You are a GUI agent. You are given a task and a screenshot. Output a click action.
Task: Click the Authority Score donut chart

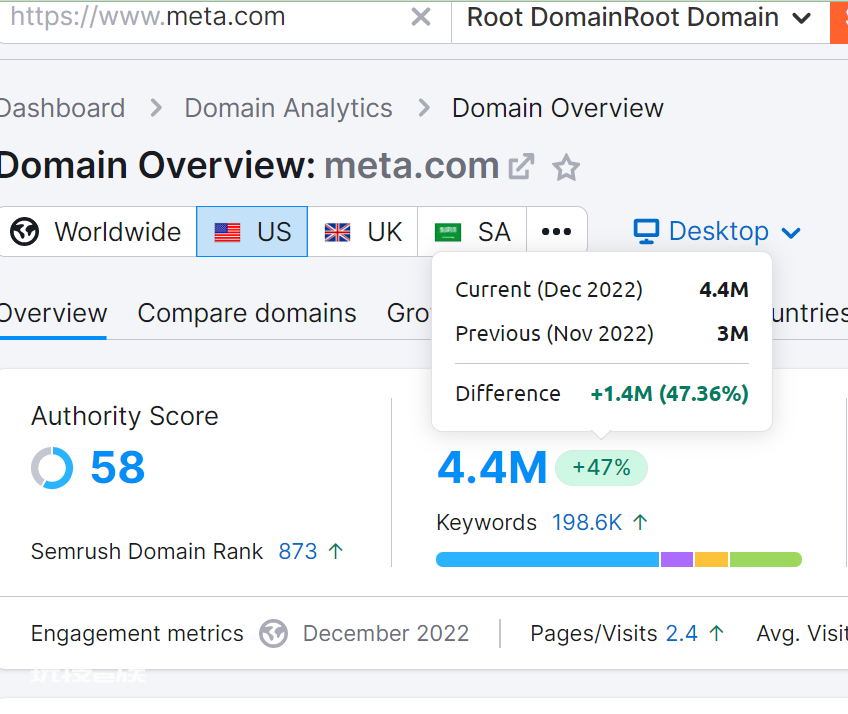tap(52, 468)
